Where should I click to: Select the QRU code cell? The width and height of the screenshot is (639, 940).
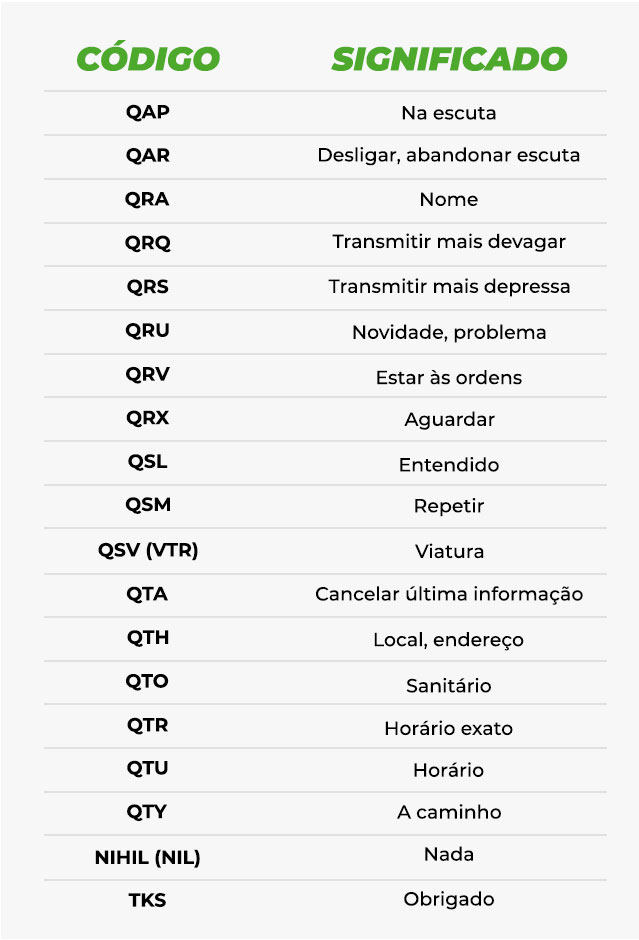[147, 330]
